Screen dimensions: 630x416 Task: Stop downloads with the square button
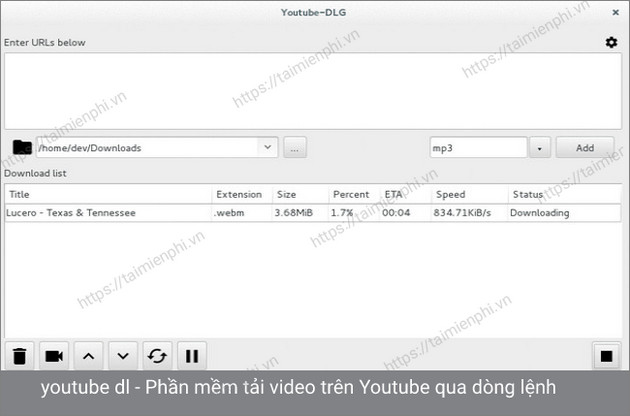607,356
